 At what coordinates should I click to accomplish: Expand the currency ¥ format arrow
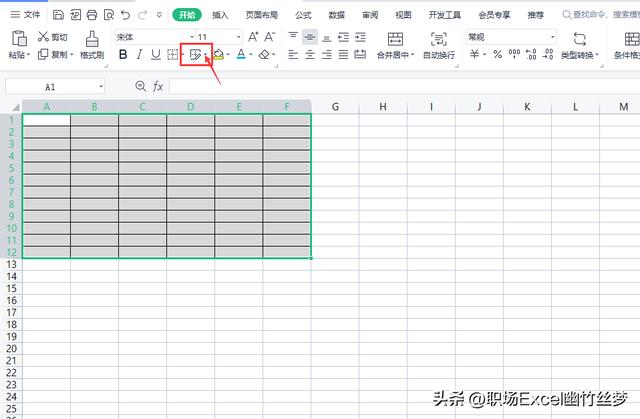coord(484,54)
